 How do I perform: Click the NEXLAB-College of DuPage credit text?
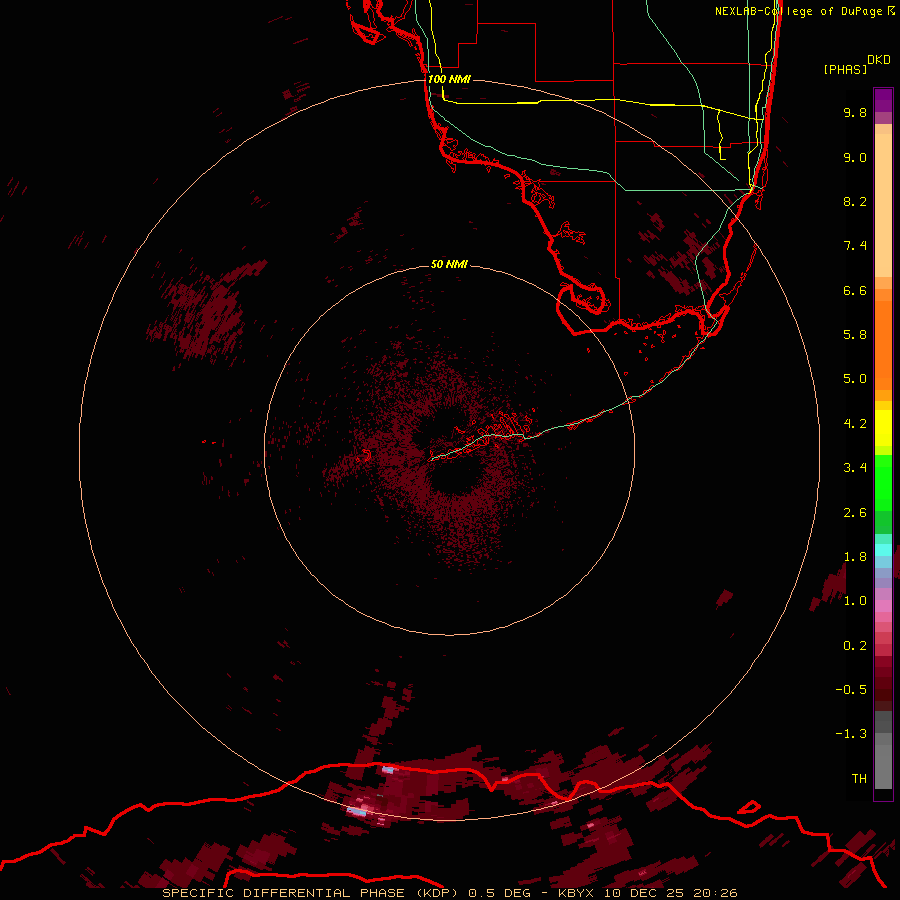coord(798,11)
